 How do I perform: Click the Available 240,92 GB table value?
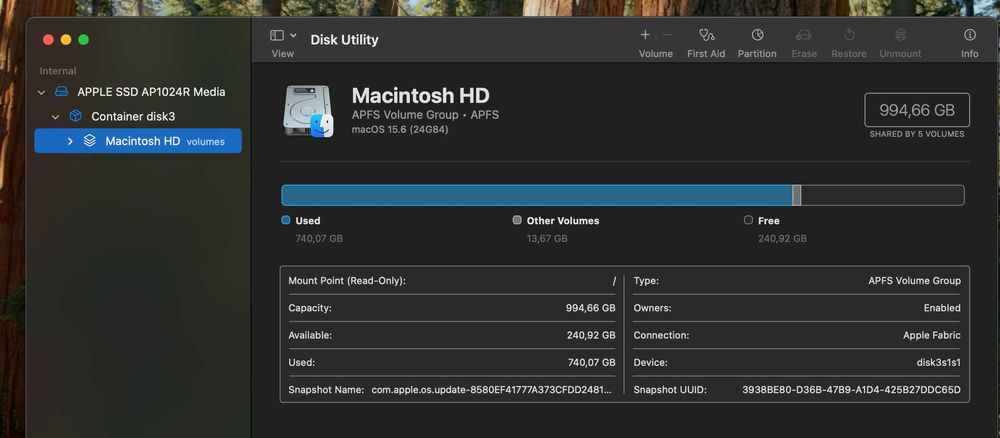pos(591,335)
